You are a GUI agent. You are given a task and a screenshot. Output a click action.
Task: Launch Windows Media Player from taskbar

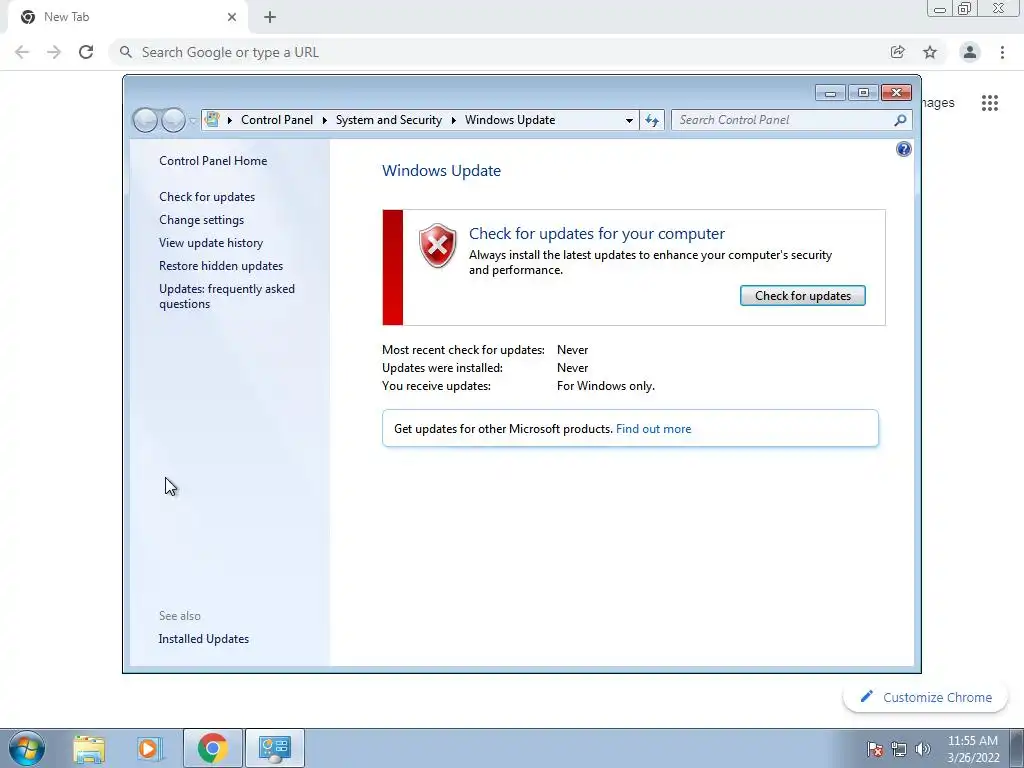[x=149, y=748]
